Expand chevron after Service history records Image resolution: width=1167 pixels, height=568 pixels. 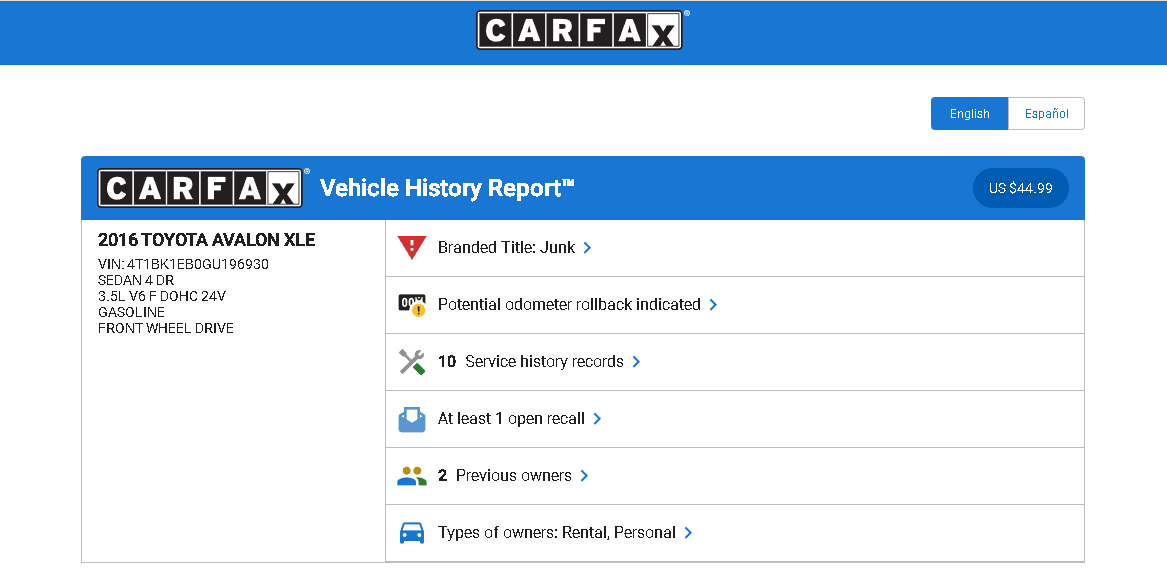click(636, 362)
